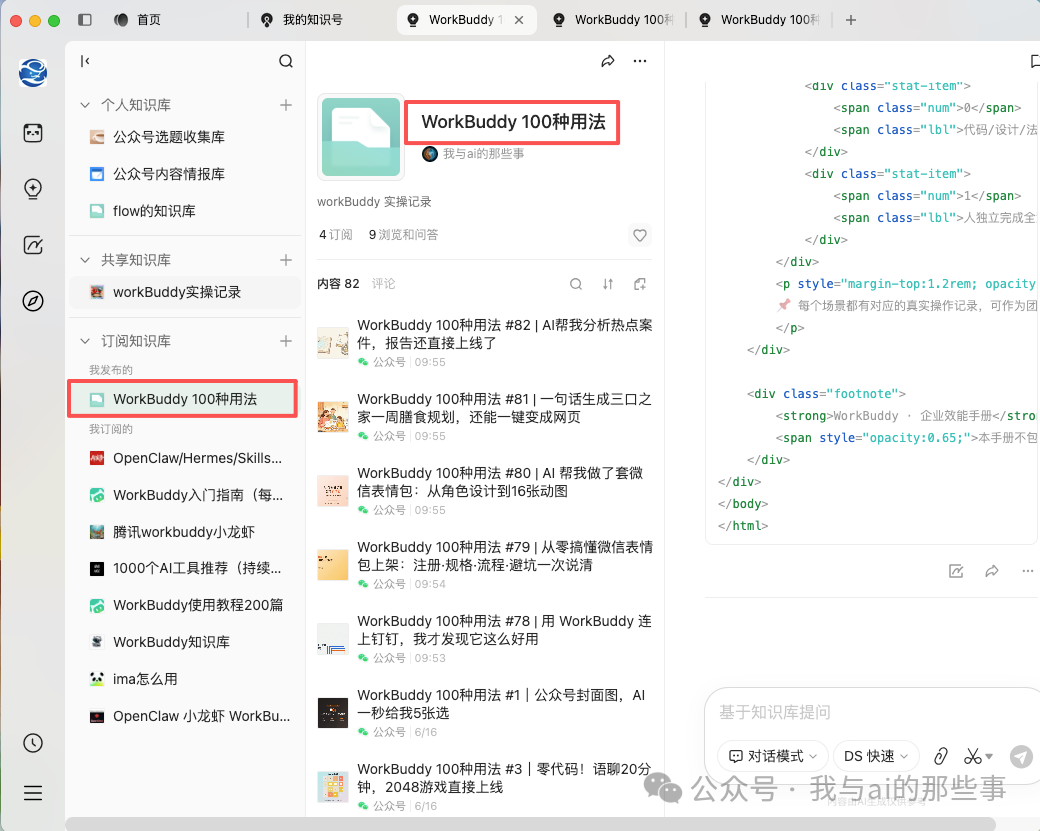Open more options below the code block
Image resolution: width=1040 pixels, height=831 pixels.
tap(1027, 571)
